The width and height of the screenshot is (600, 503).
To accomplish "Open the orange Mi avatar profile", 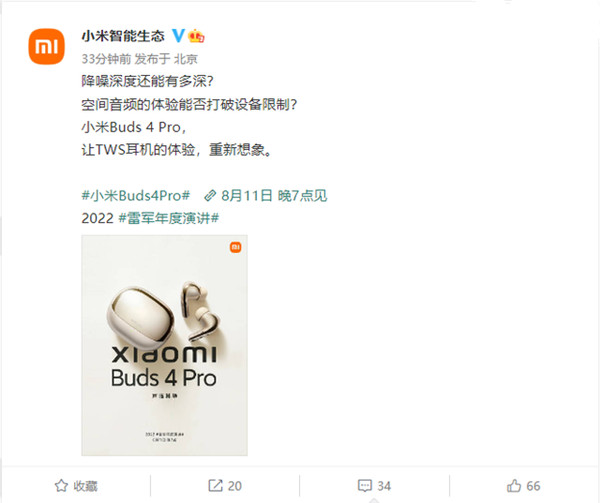I will [x=47, y=46].
